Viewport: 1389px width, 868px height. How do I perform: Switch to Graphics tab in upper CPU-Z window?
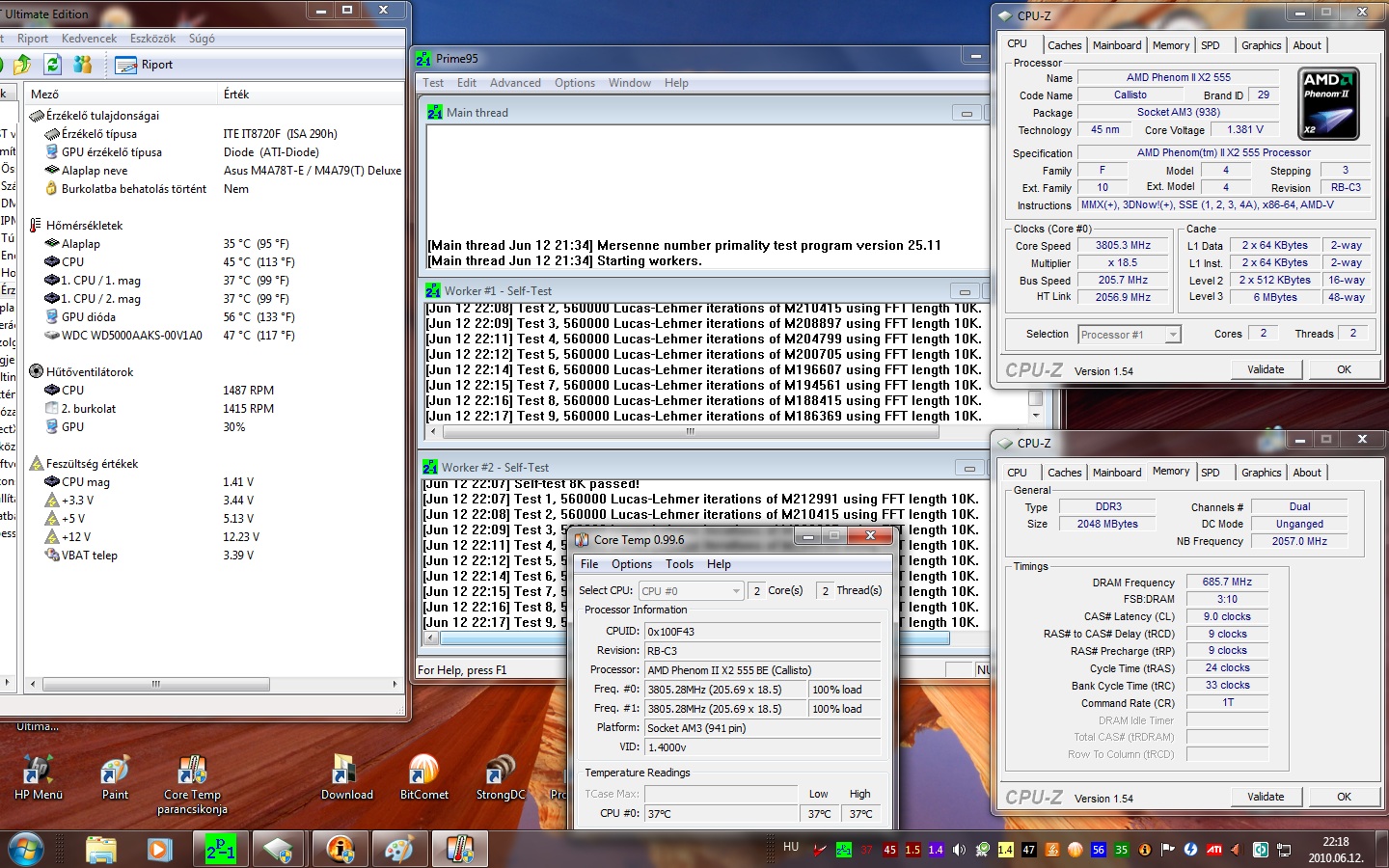pyautogui.click(x=1261, y=45)
